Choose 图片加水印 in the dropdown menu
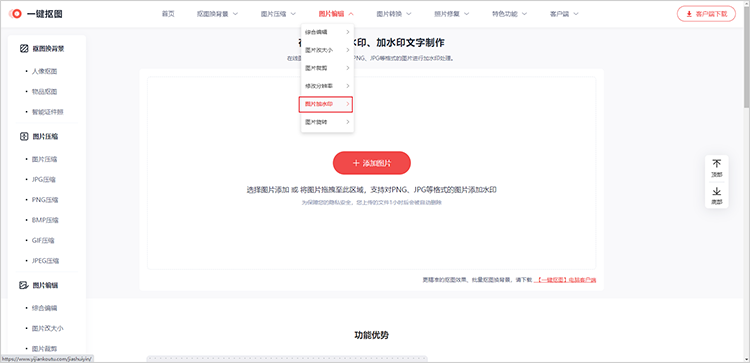The height and width of the screenshot is (363, 750). pos(326,104)
